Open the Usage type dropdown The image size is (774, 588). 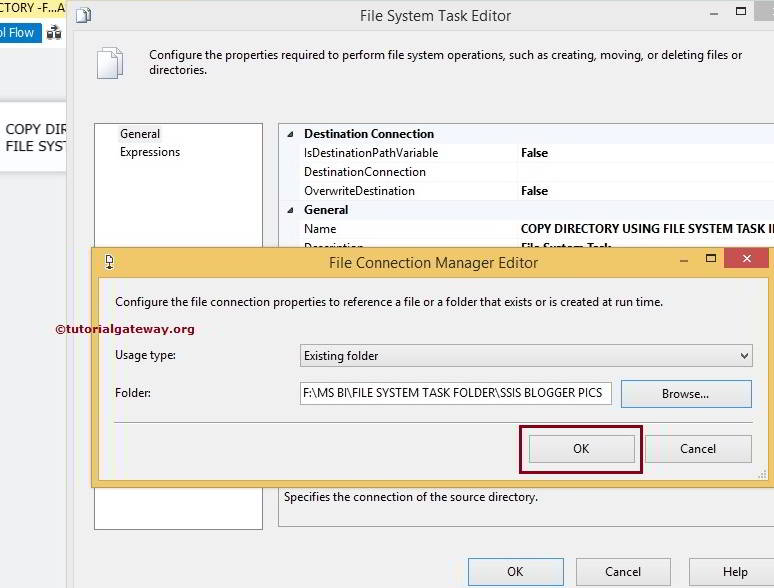[x=526, y=356]
